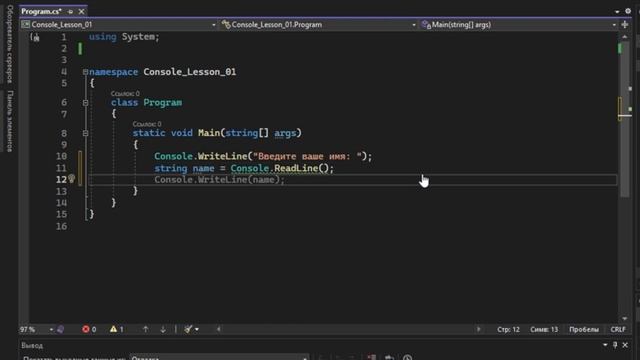Screen dimensions: 640x360
Task: Collapse the class Program block
Action: [85, 102]
